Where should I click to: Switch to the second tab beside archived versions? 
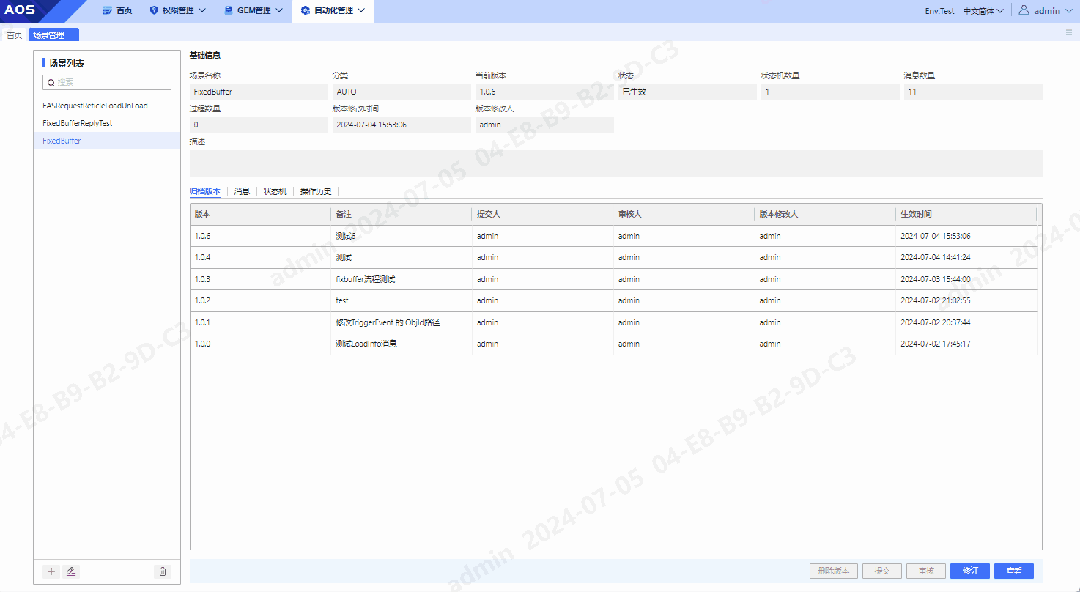click(241, 190)
